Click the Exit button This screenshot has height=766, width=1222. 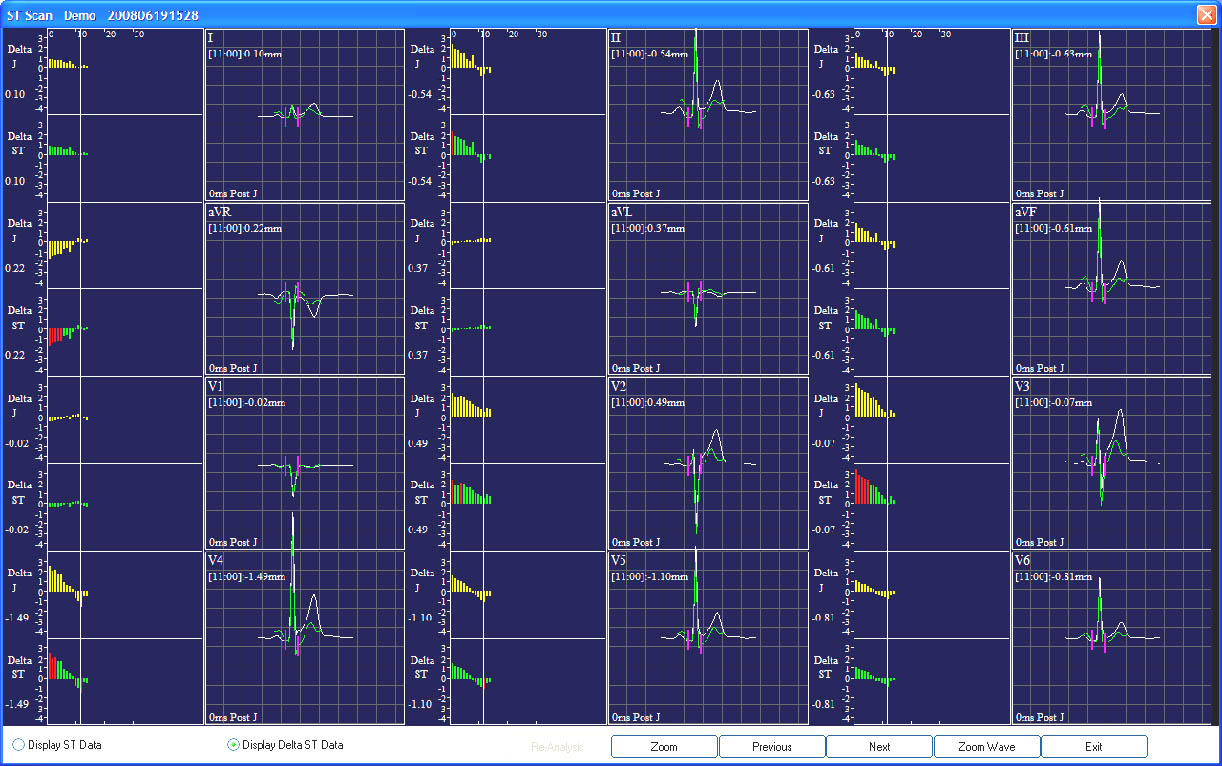(x=1094, y=747)
